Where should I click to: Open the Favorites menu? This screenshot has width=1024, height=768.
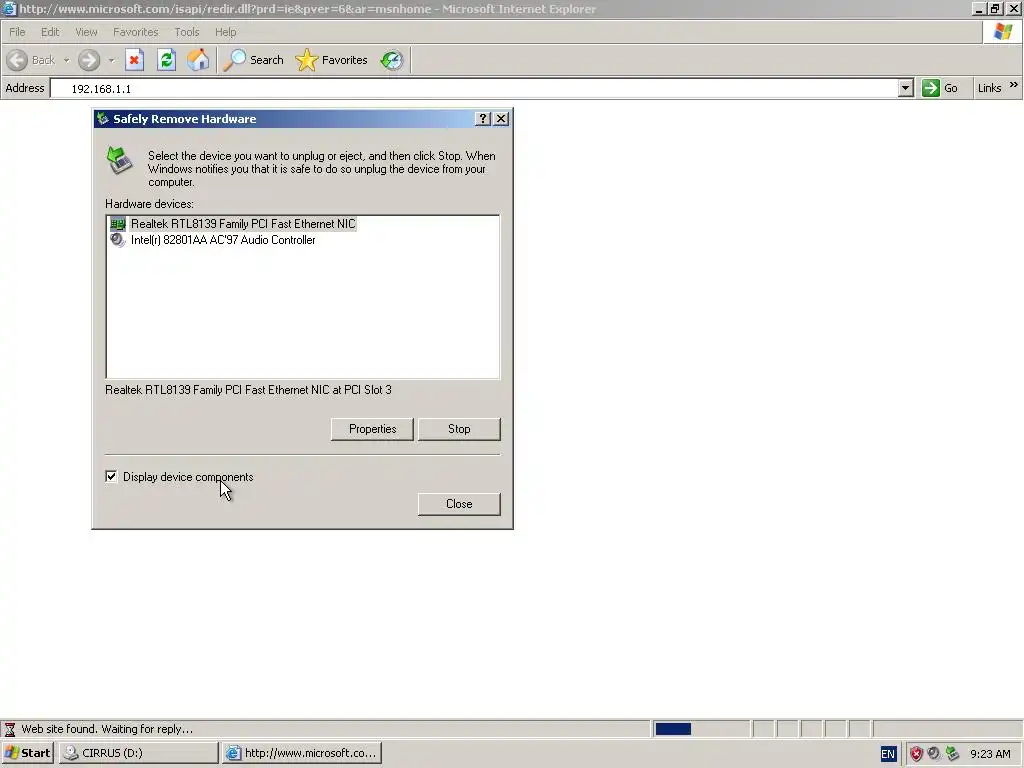pyautogui.click(x=136, y=32)
